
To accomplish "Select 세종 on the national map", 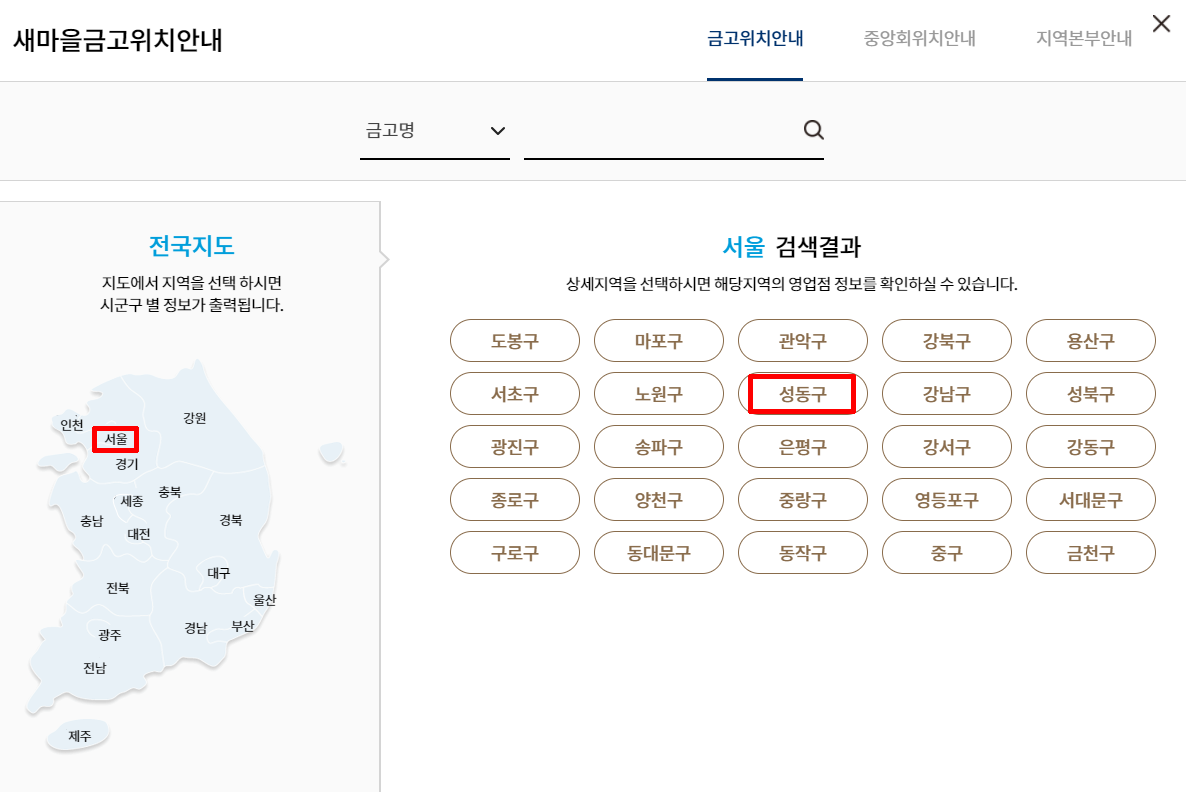I will pos(132,501).
